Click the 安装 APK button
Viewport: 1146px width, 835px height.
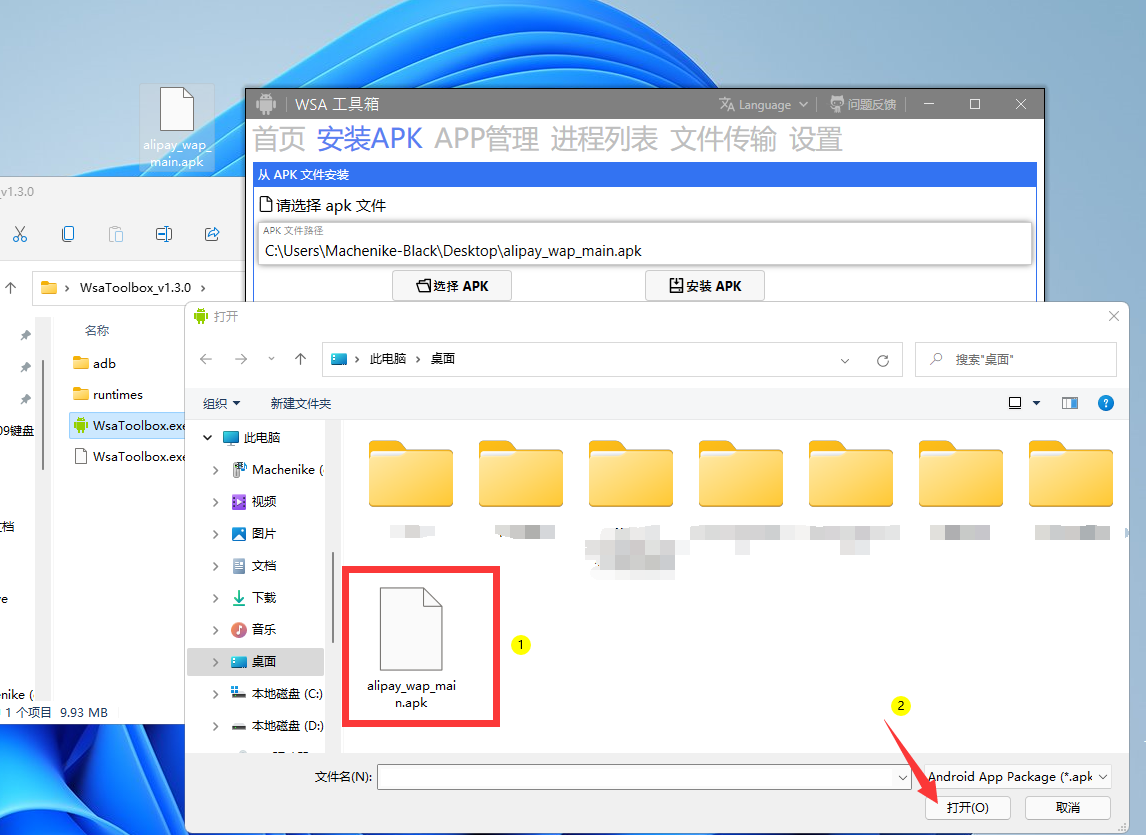705,286
